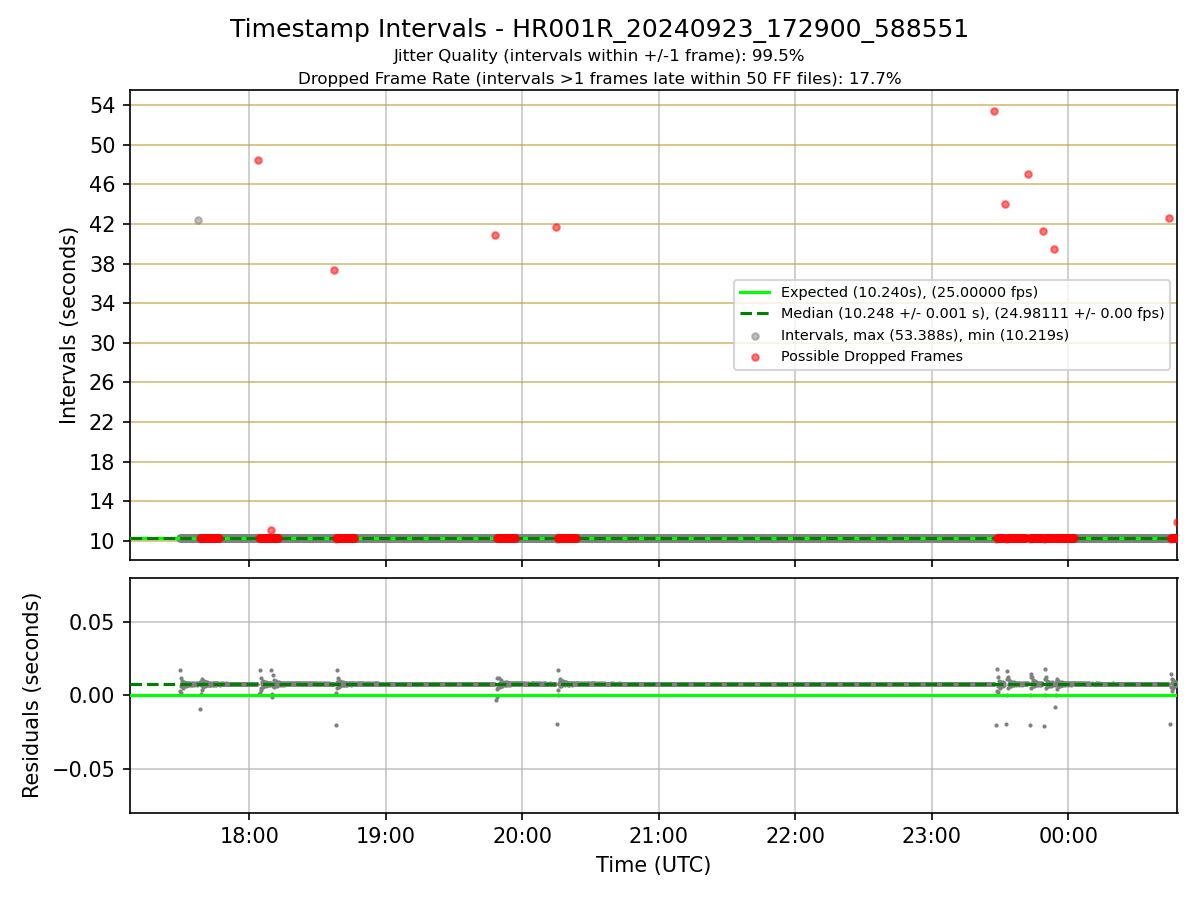The image size is (1200, 900).
Task: Click the red dropped-frame point near 37 seconds
Action: coord(334,270)
